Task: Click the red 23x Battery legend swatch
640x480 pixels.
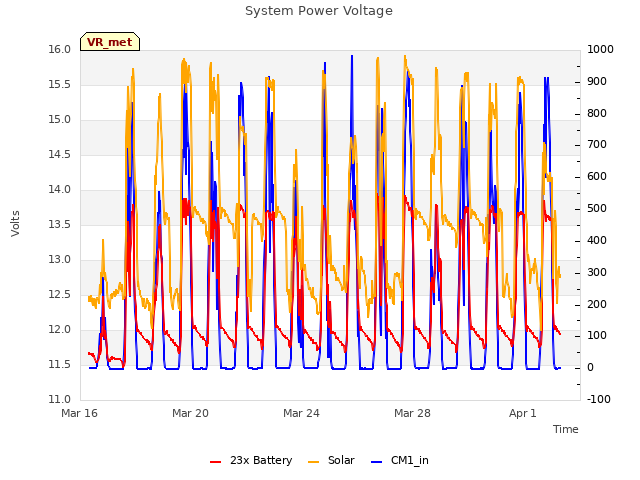Action: coord(215,462)
